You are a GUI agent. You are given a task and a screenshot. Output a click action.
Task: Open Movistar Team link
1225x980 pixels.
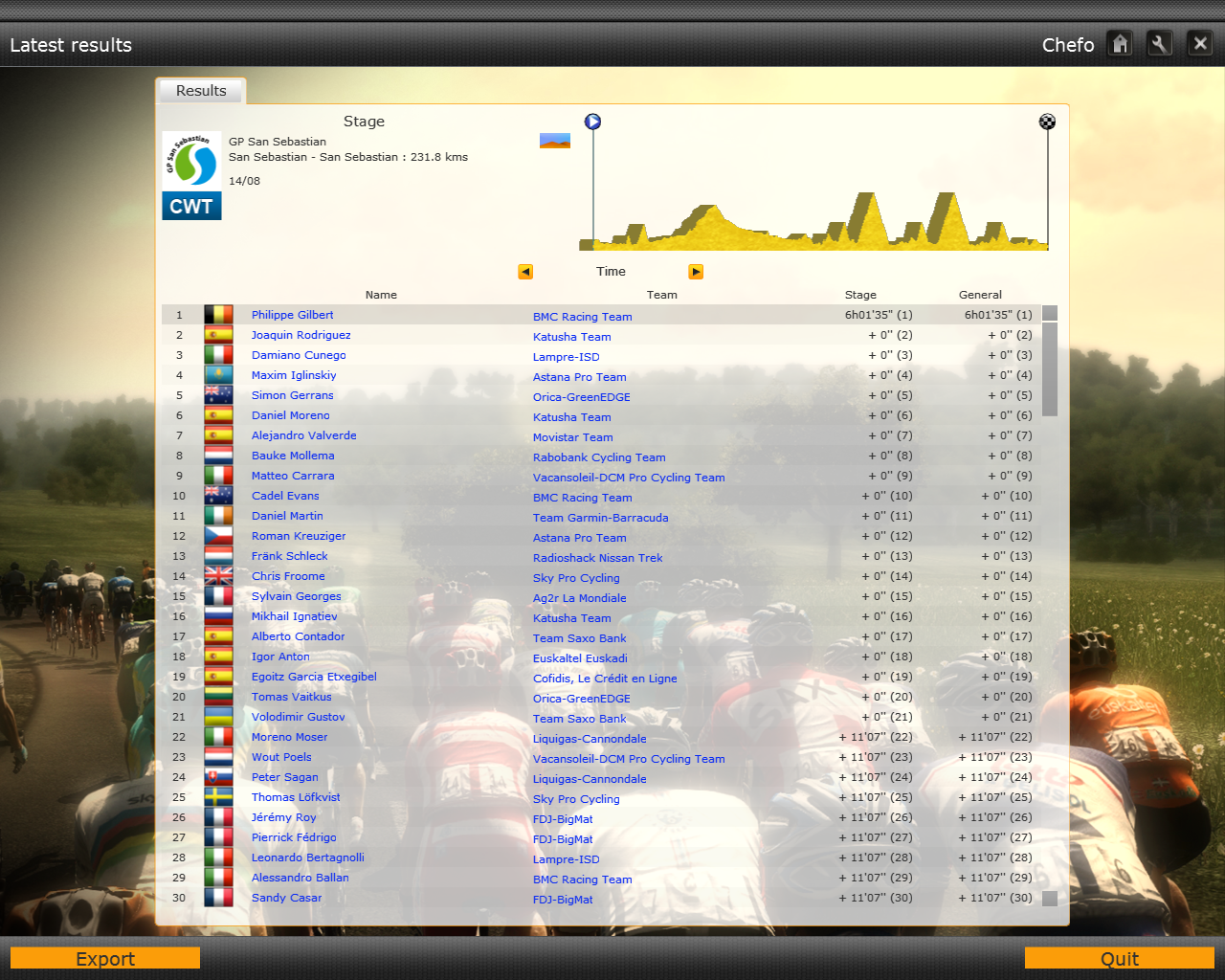pos(573,437)
